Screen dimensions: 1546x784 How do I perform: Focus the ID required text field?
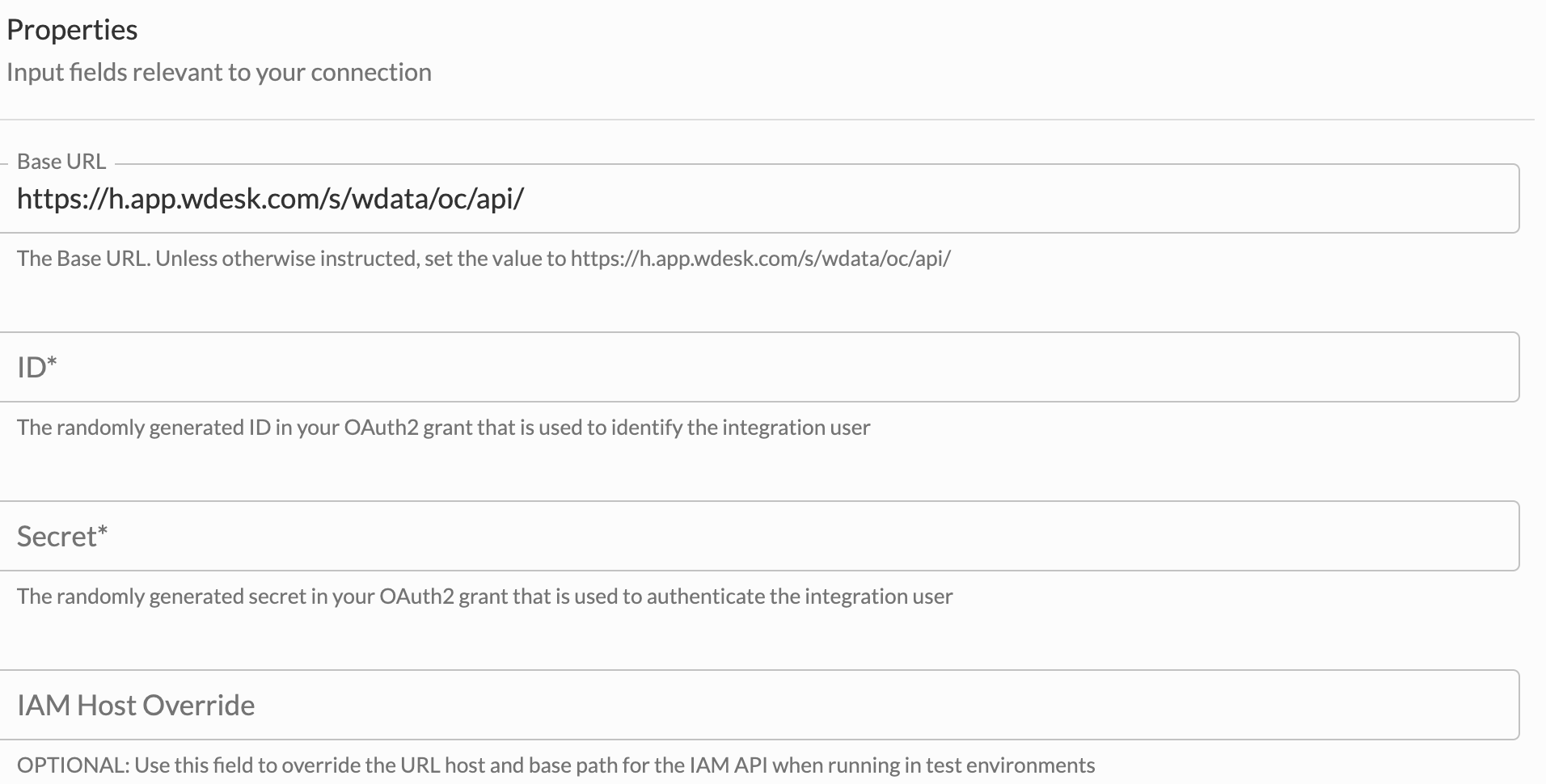(760, 368)
